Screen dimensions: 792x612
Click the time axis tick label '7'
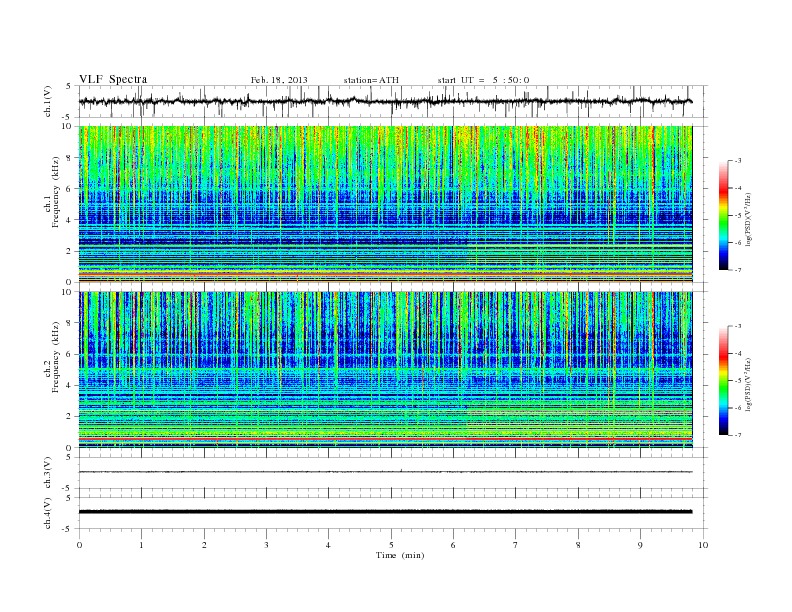[516, 545]
